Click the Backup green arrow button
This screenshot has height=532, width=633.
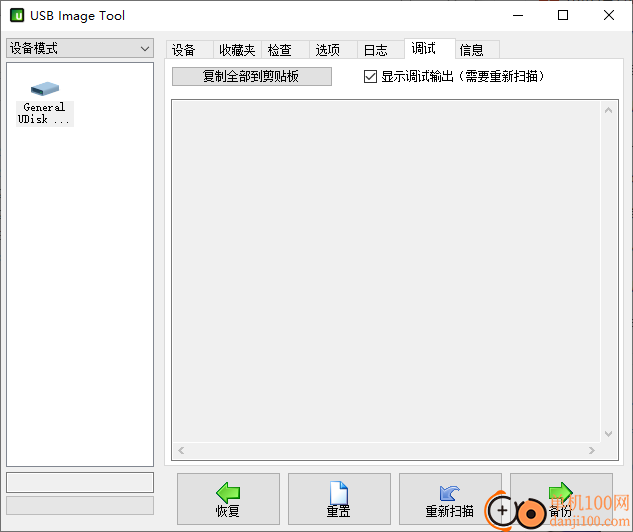pos(561,499)
